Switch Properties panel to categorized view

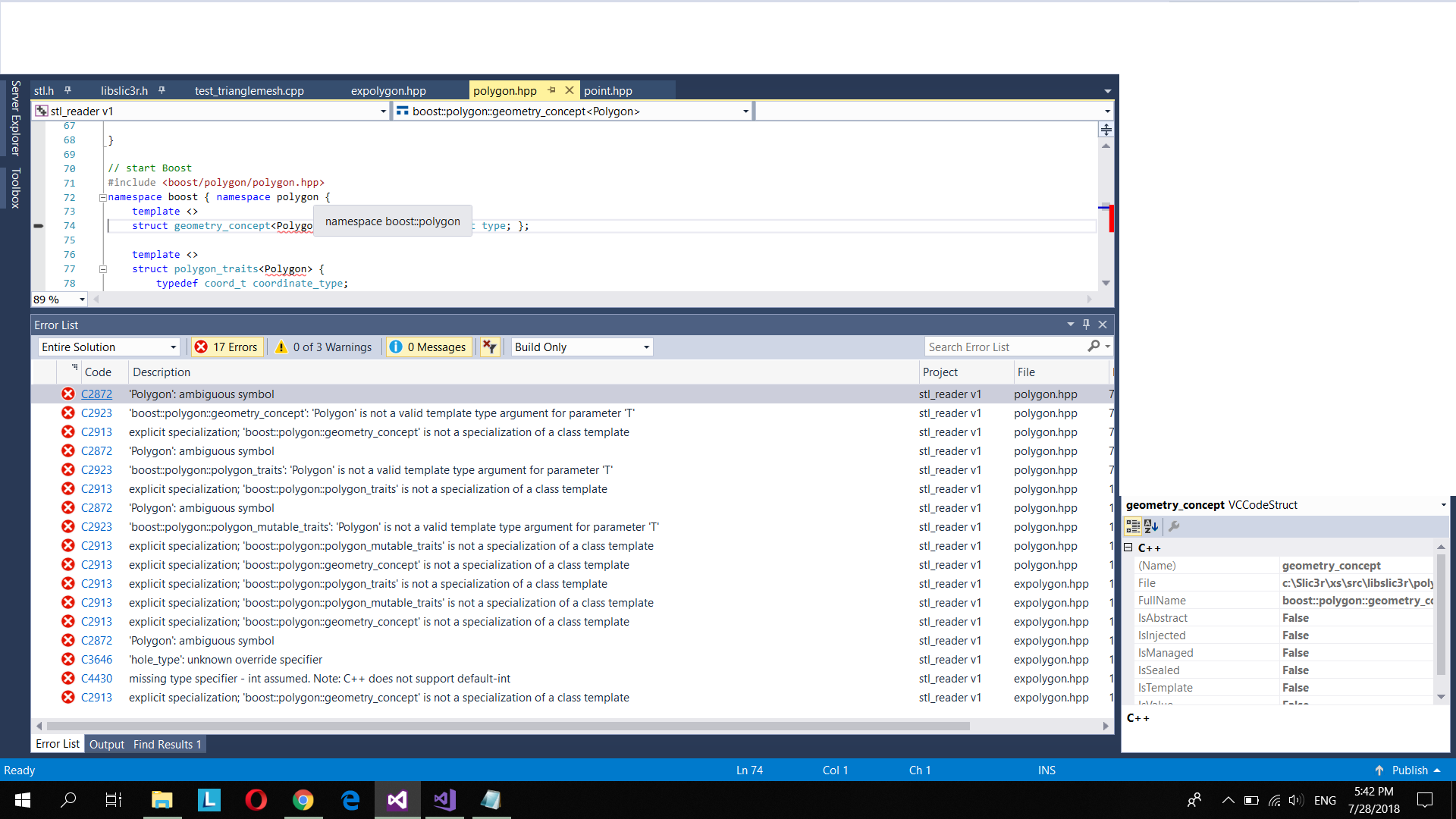(x=1134, y=526)
